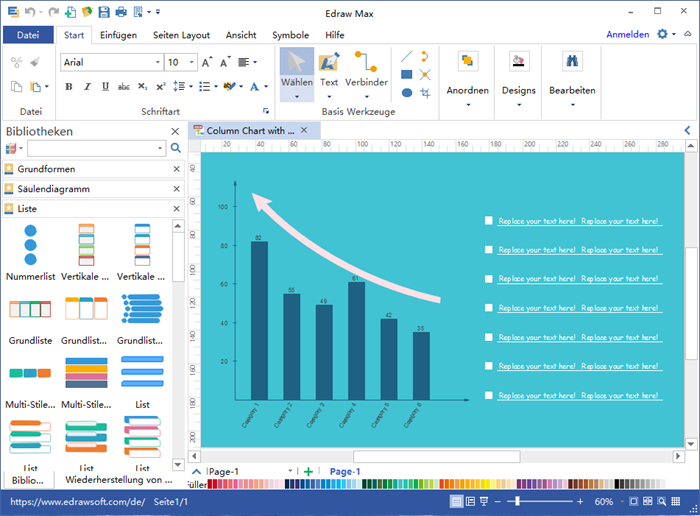
Task: Open the Datei file button
Action: (29, 35)
